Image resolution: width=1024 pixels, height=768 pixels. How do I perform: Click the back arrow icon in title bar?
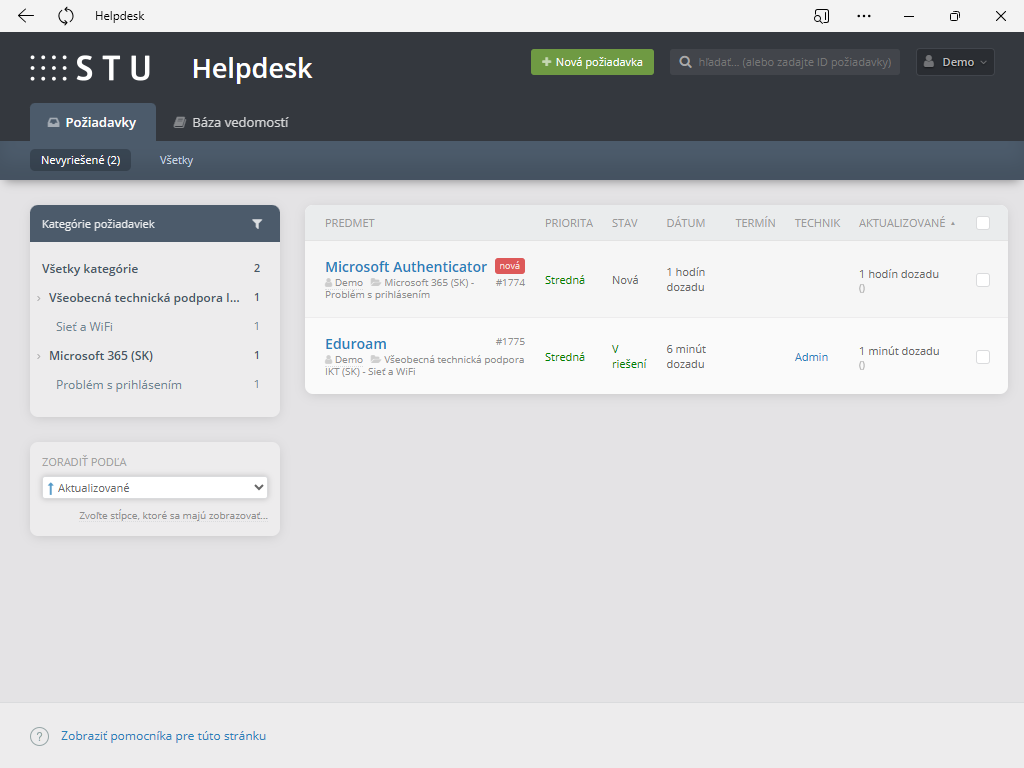click(26, 16)
